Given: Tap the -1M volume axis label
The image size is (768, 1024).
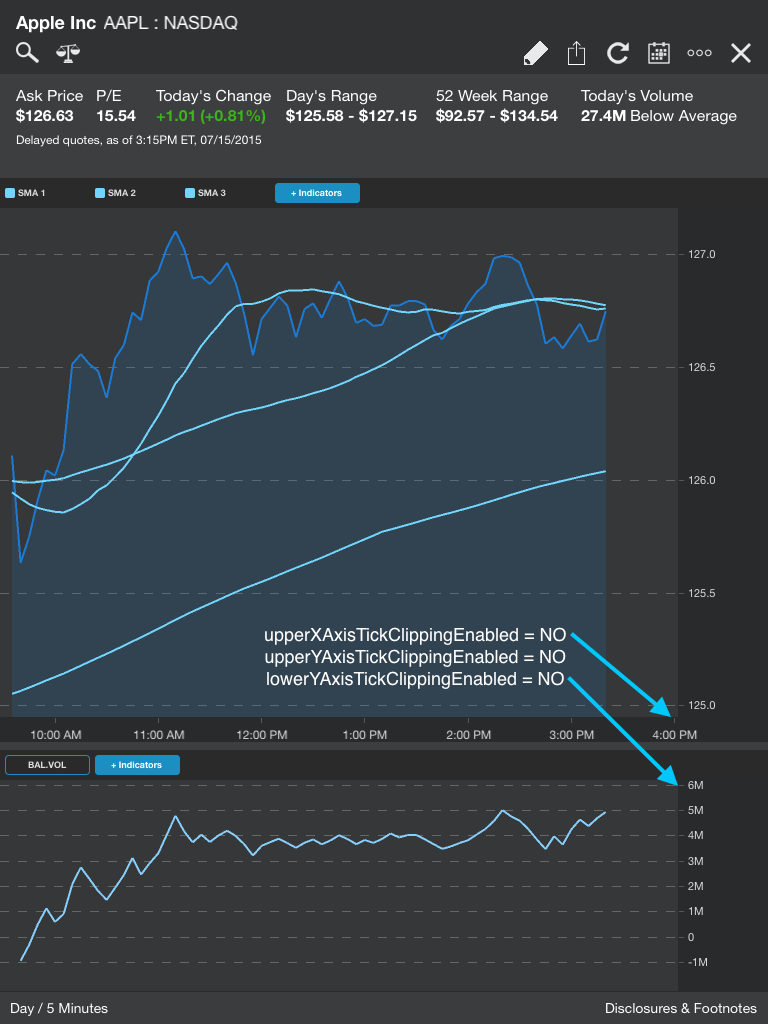Looking at the screenshot, I should tap(697, 962).
